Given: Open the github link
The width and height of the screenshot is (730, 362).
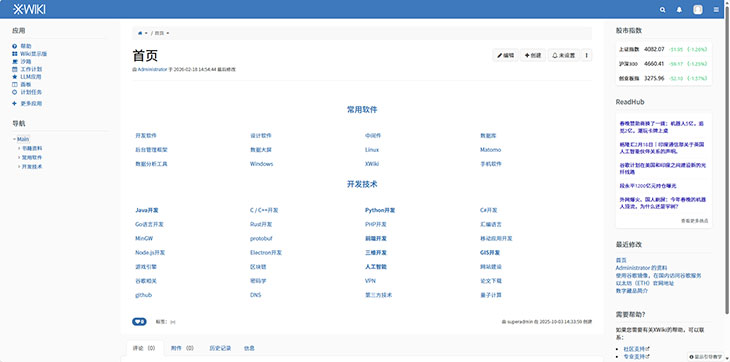Looking at the screenshot, I should pos(143,295).
